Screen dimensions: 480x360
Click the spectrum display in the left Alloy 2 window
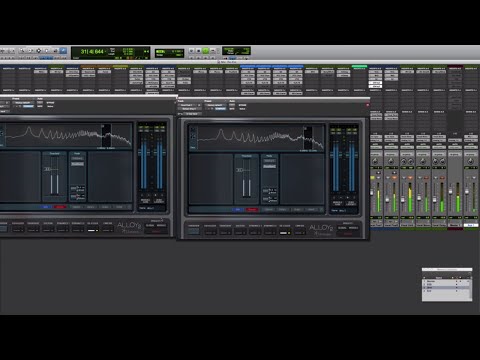pos(67,136)
